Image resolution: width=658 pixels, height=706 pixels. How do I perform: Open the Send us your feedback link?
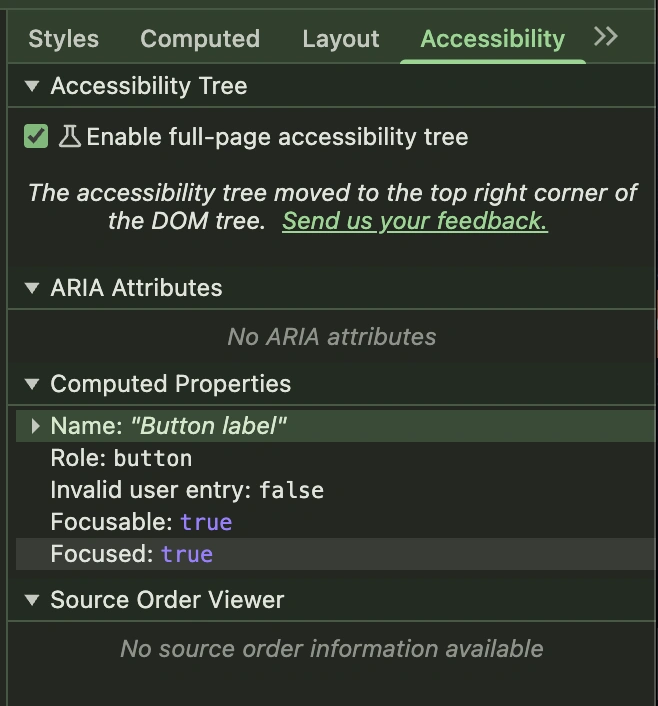[414, 221]
